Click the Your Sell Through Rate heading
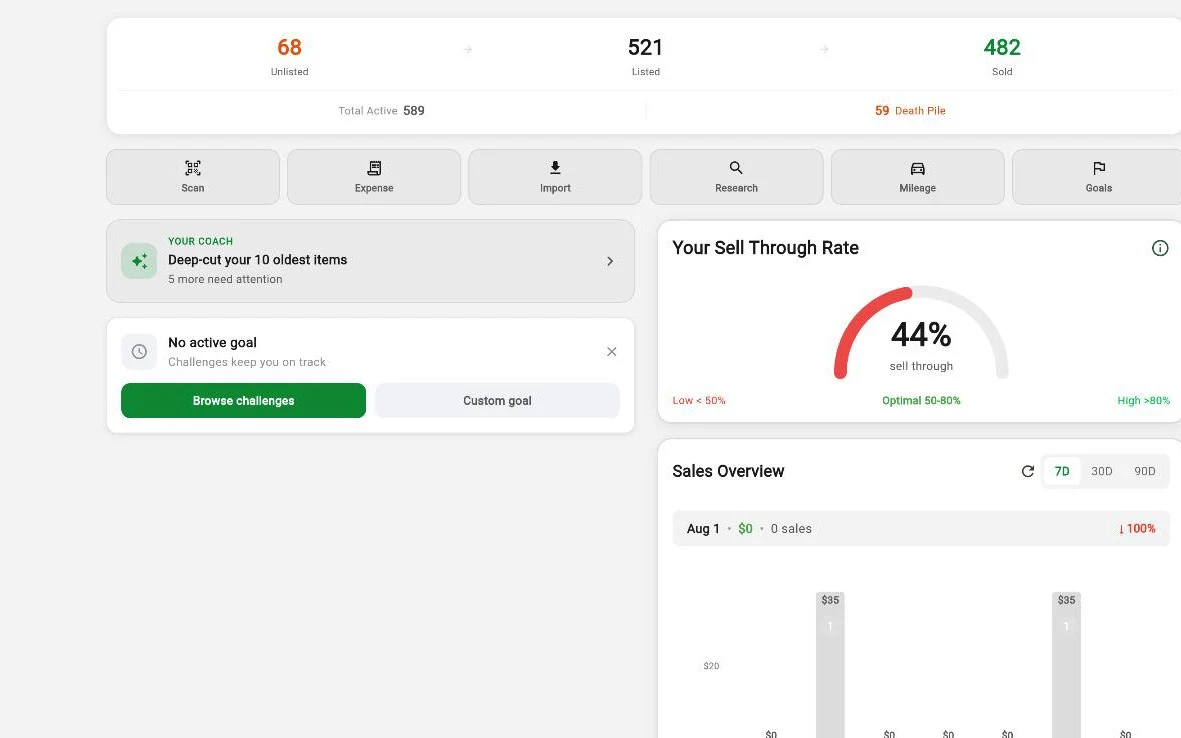Viewport: 1181px width, 738px height. [765, 248]
